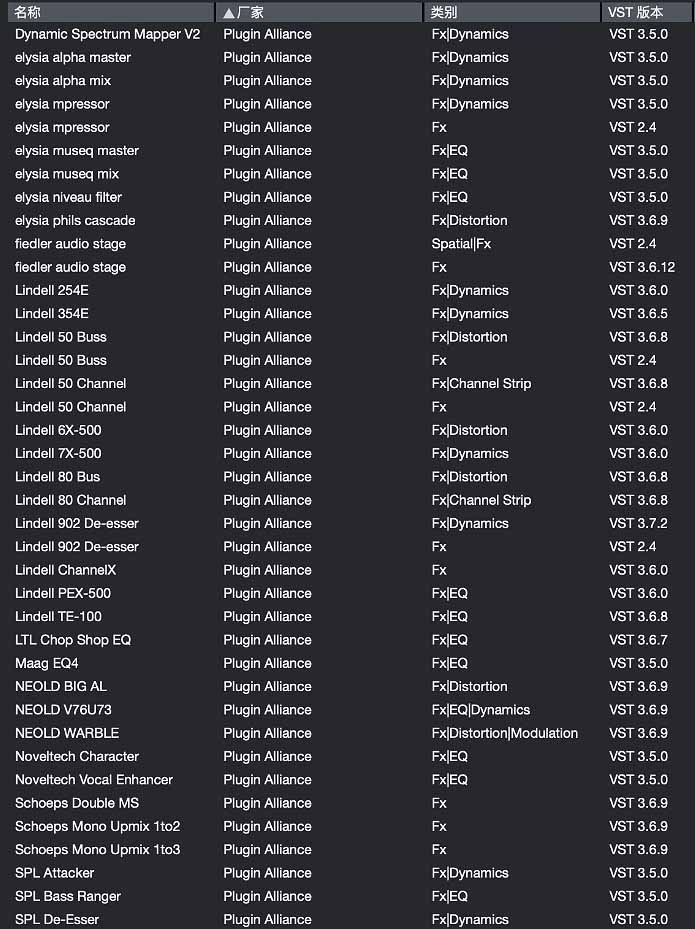Choose the Schoeps Double MS plugin
This screenshot has height=929, width=695.
coord(77,803)
